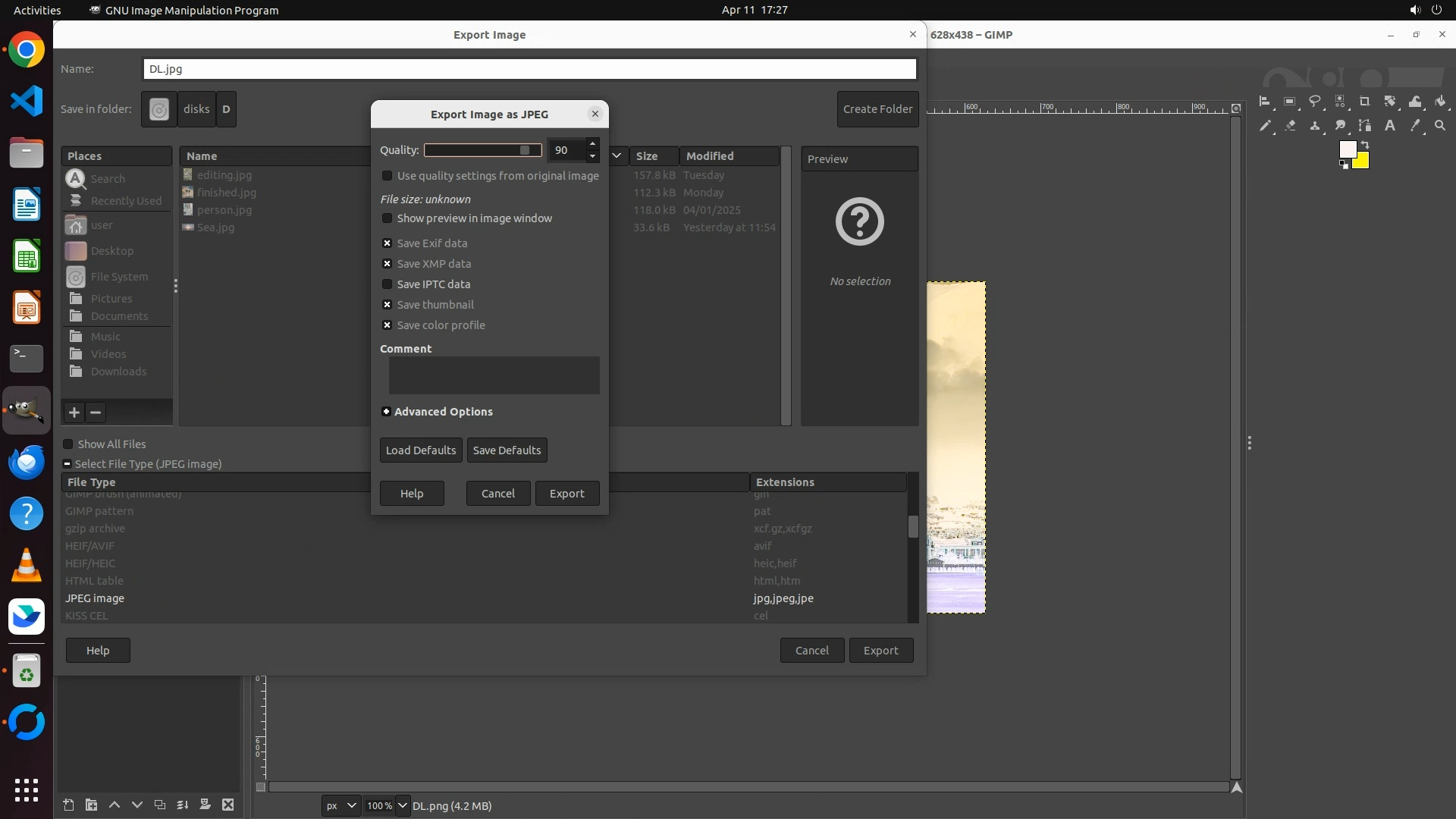Select the Crop tool in toolbox
Viewport: 1456px width, 819px height.
(x=1364, y=102)
